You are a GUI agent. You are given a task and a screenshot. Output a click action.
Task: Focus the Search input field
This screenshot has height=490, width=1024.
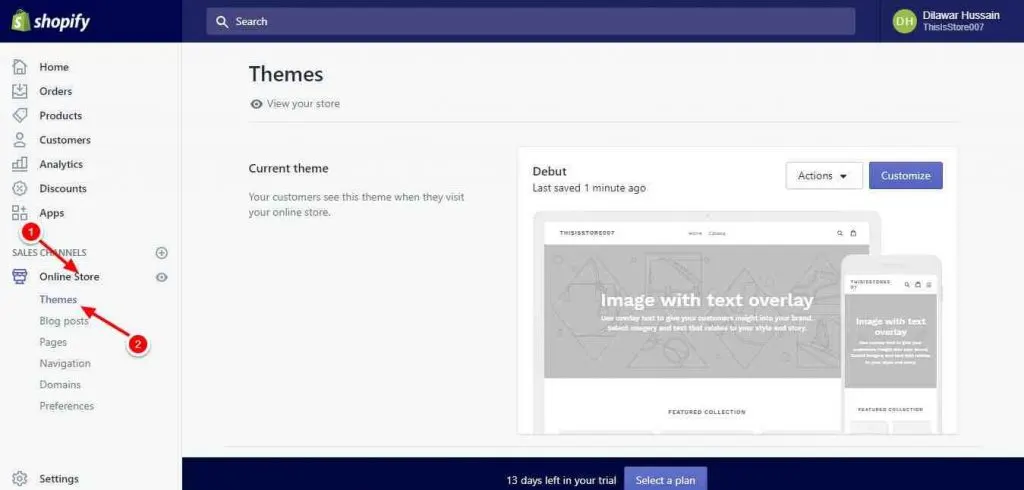(530, 22)
